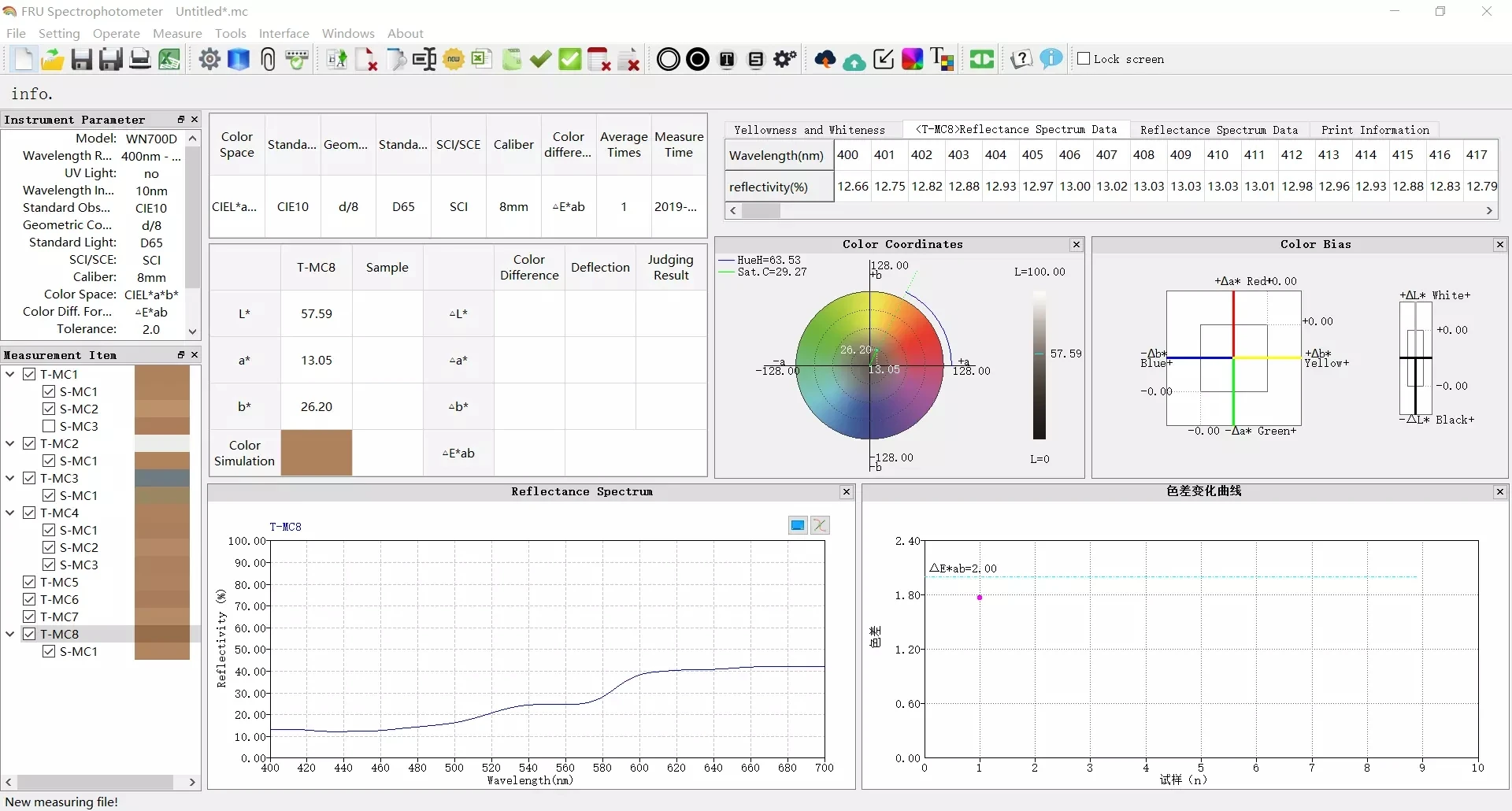The image size is (1512, 811).
Task: Click the printer icon in toolbar
Action: pos(140,60)
